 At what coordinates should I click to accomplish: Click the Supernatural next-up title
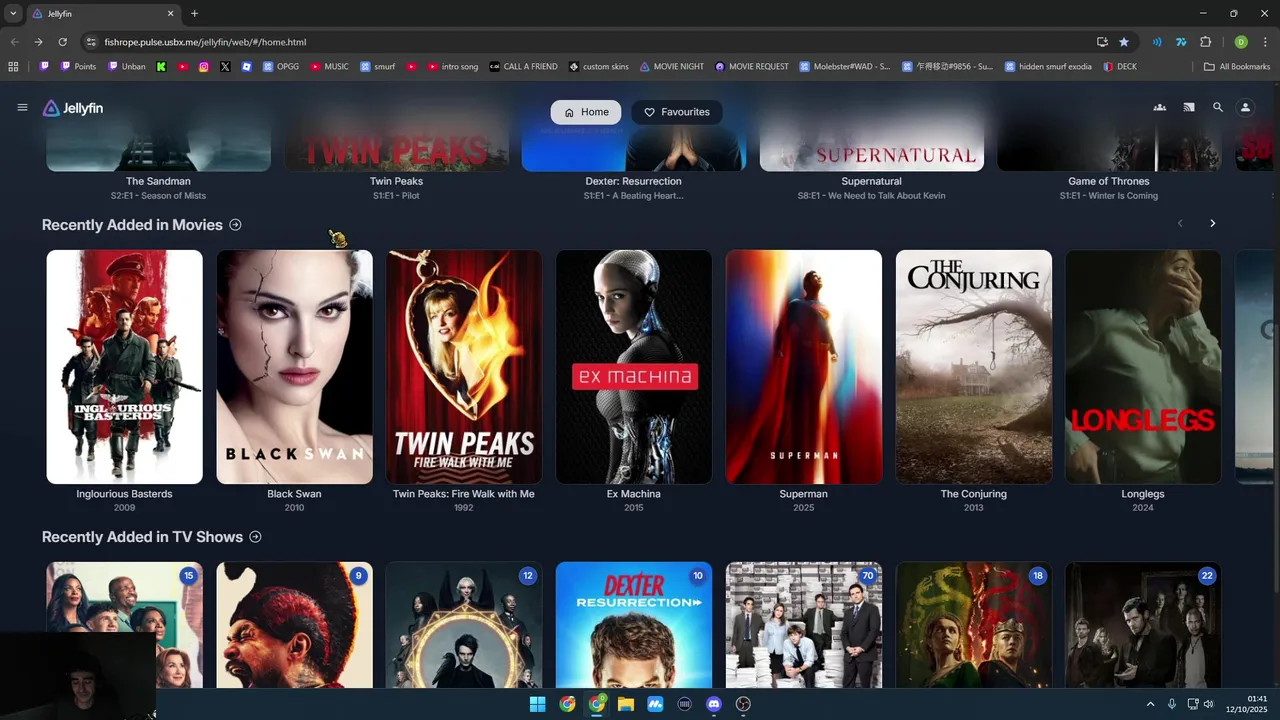tap(871, 181)
